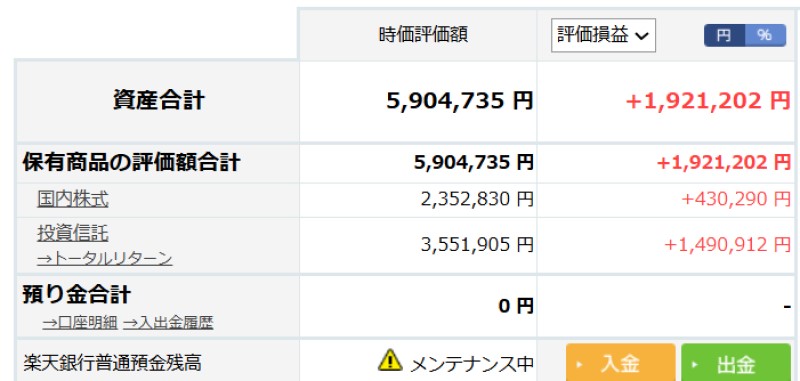Screen dimensions: 800x381
Task: Click the arrow icon on 入金 button
Action: (579, 365)
